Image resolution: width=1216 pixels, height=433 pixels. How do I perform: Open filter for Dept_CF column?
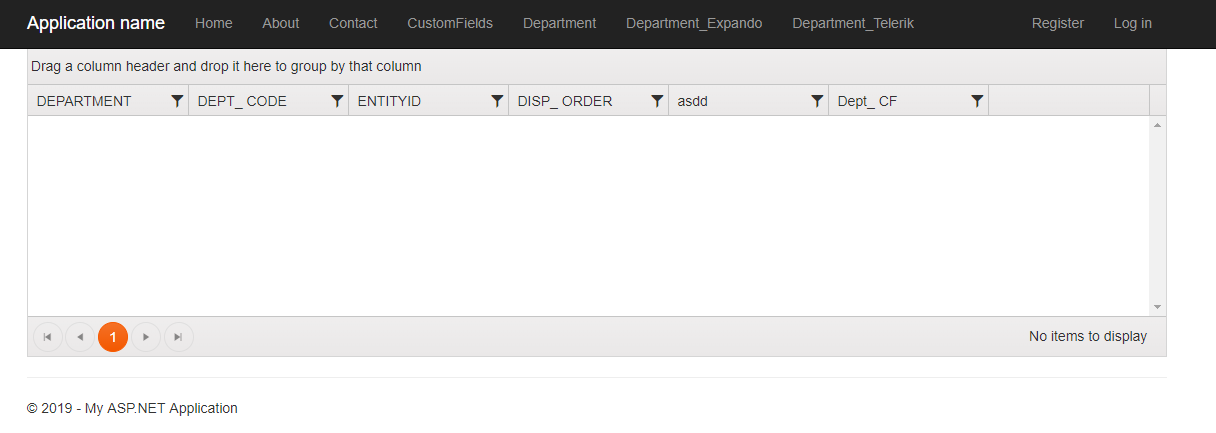[977, 101]
